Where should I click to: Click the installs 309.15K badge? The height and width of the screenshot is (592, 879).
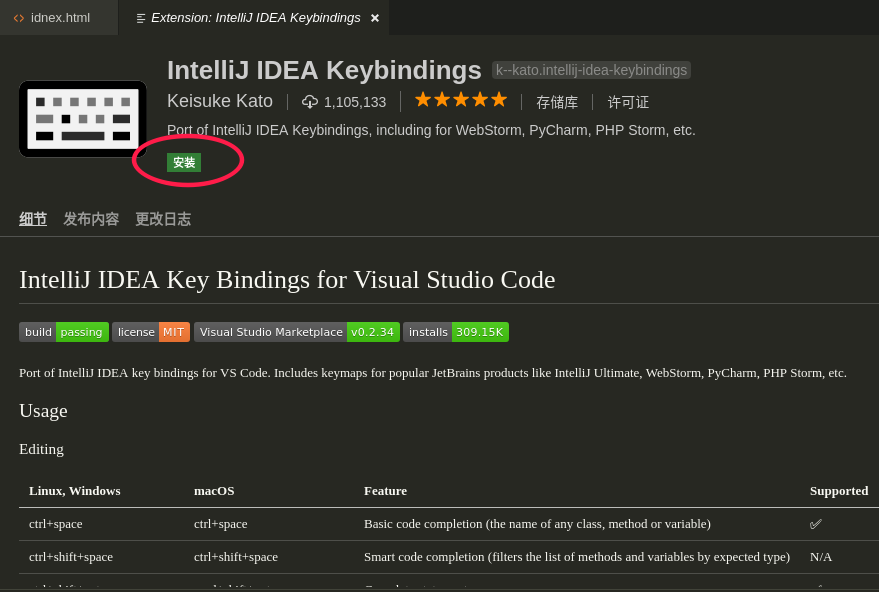[455, 332]
